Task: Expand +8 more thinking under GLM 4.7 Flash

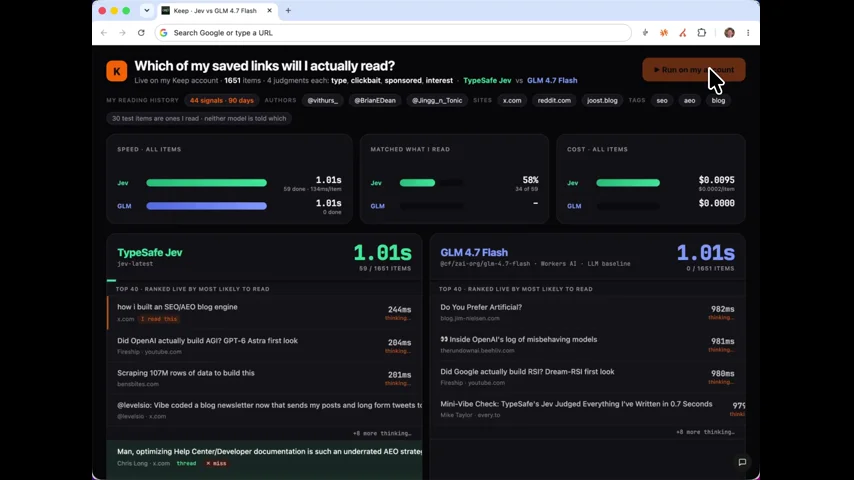Action: (x=705, y=432)
